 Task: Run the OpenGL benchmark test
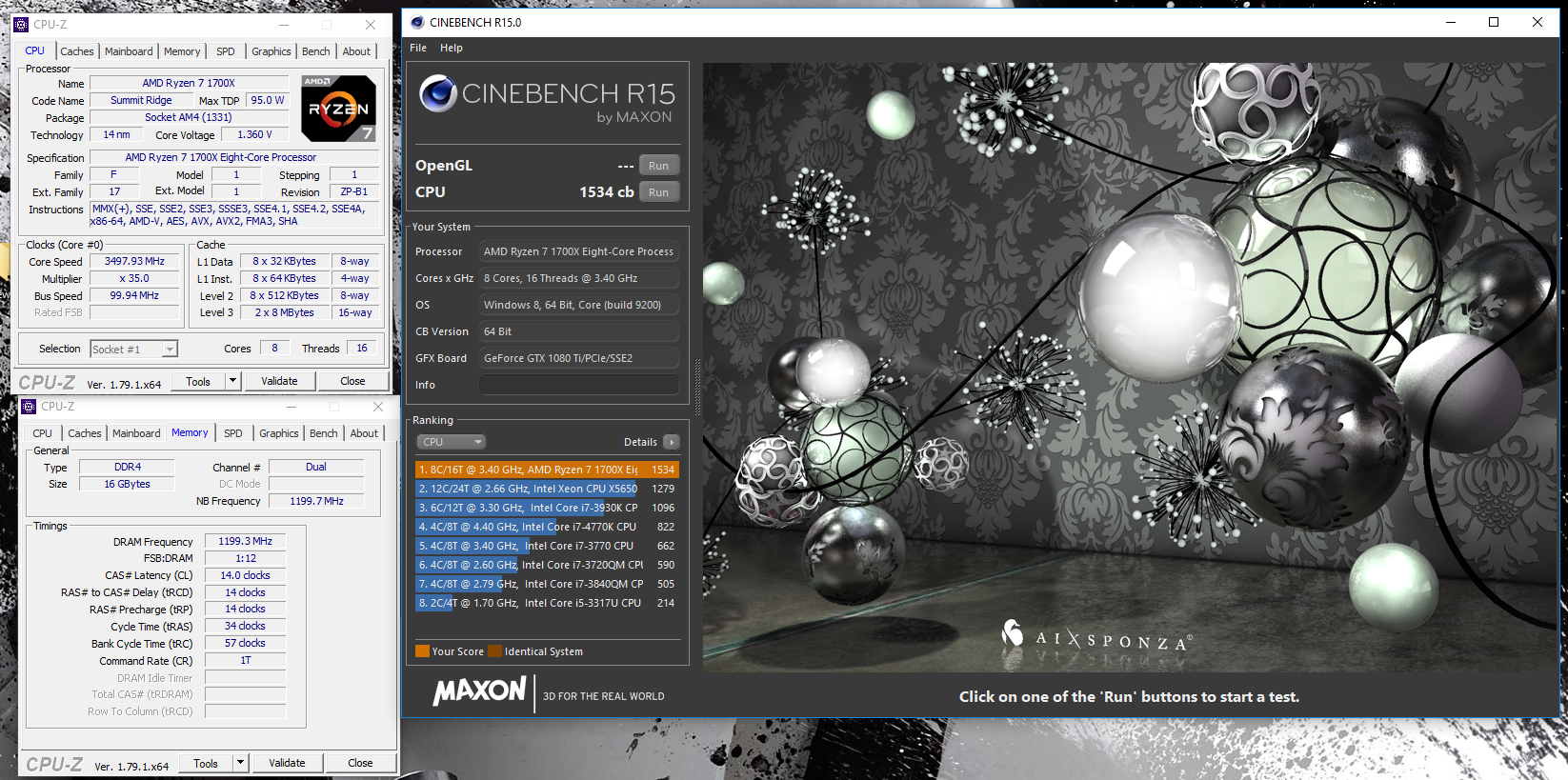659,166
